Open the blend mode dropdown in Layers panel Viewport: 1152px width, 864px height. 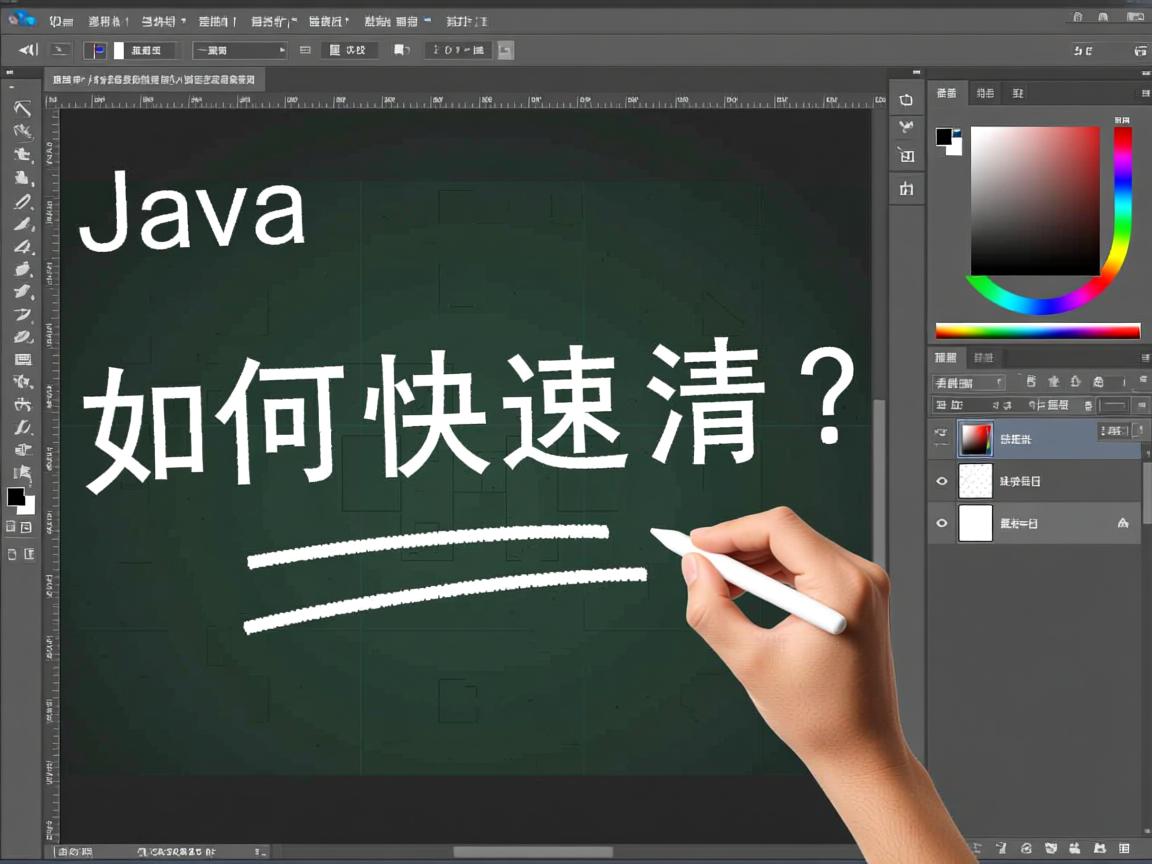[x=969, y=382]
